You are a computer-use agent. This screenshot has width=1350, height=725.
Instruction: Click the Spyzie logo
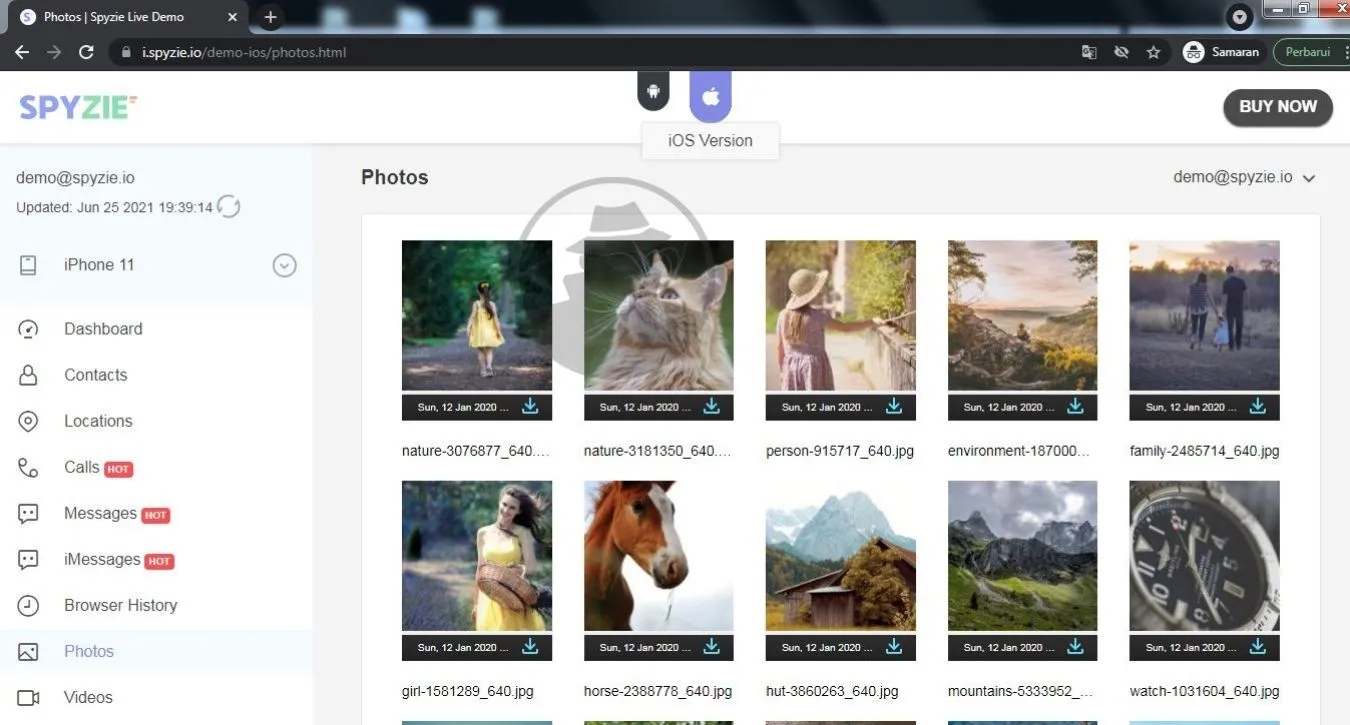point(78,107)
